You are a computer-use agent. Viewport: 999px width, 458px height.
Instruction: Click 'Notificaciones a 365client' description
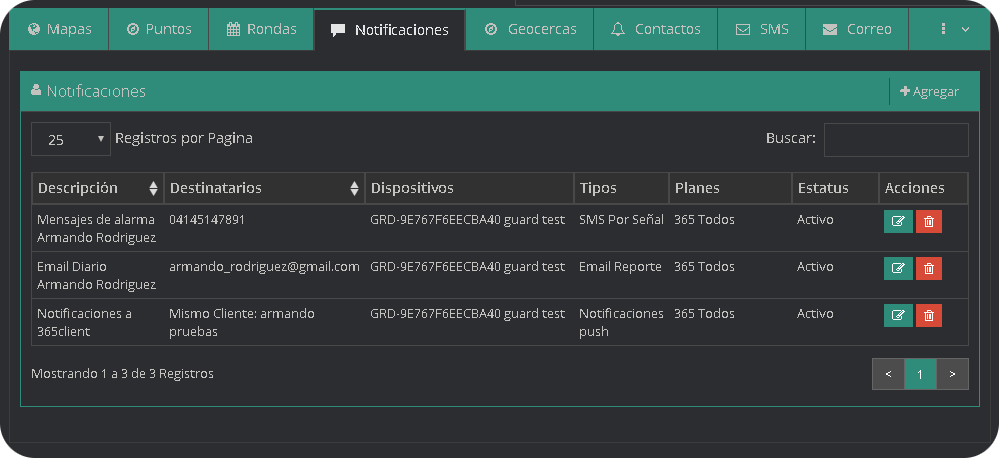tap(84, 322)
